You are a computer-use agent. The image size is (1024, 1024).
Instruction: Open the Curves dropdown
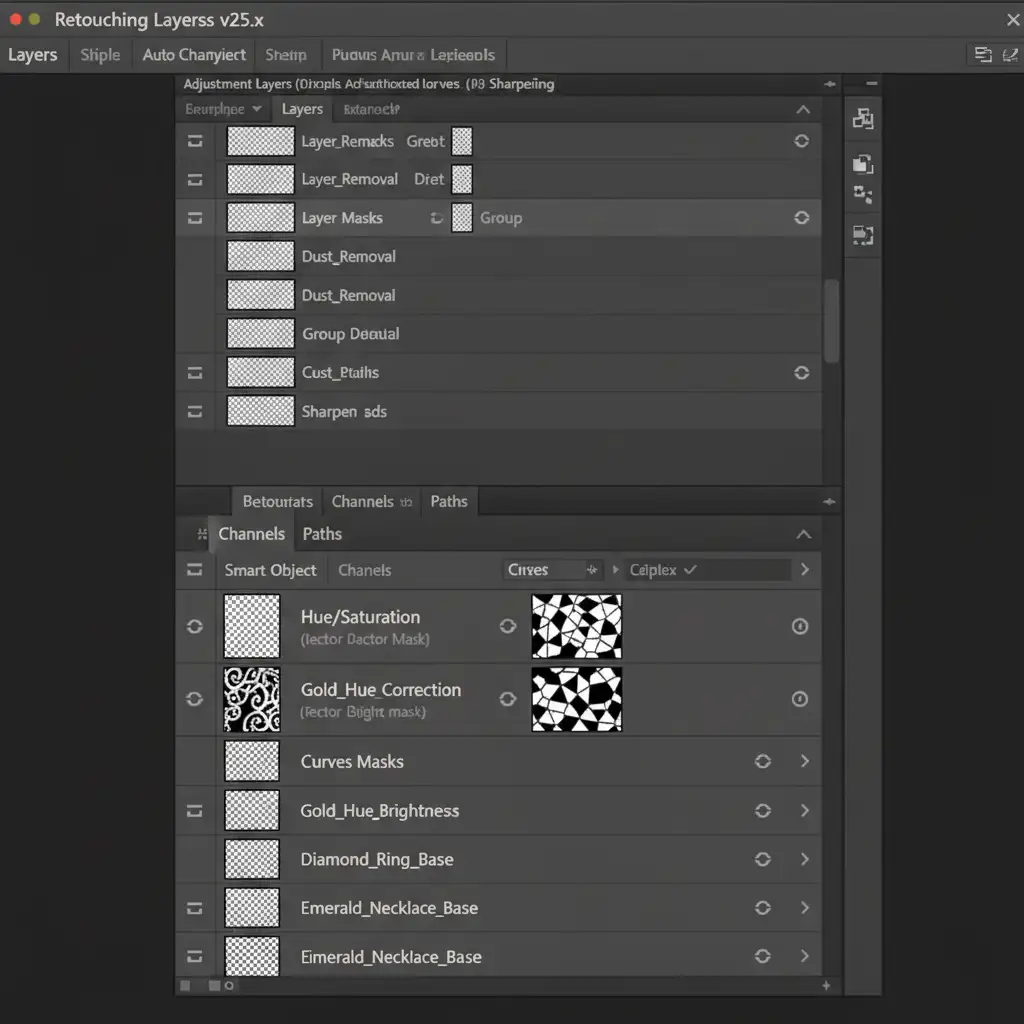coord(553,570)
